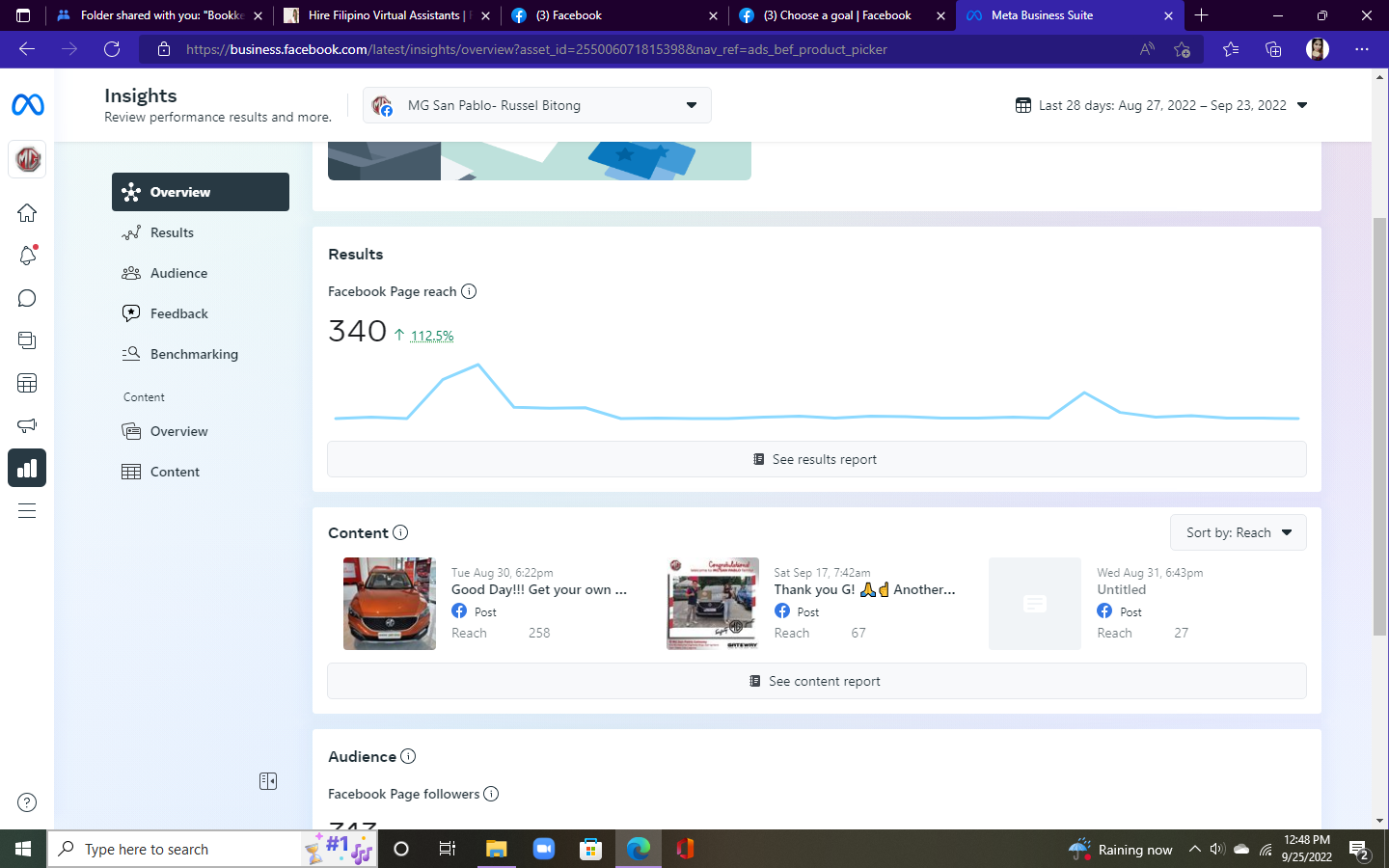Open browser Settings and more menu
1389x868 pixels.
(1362, 49)
